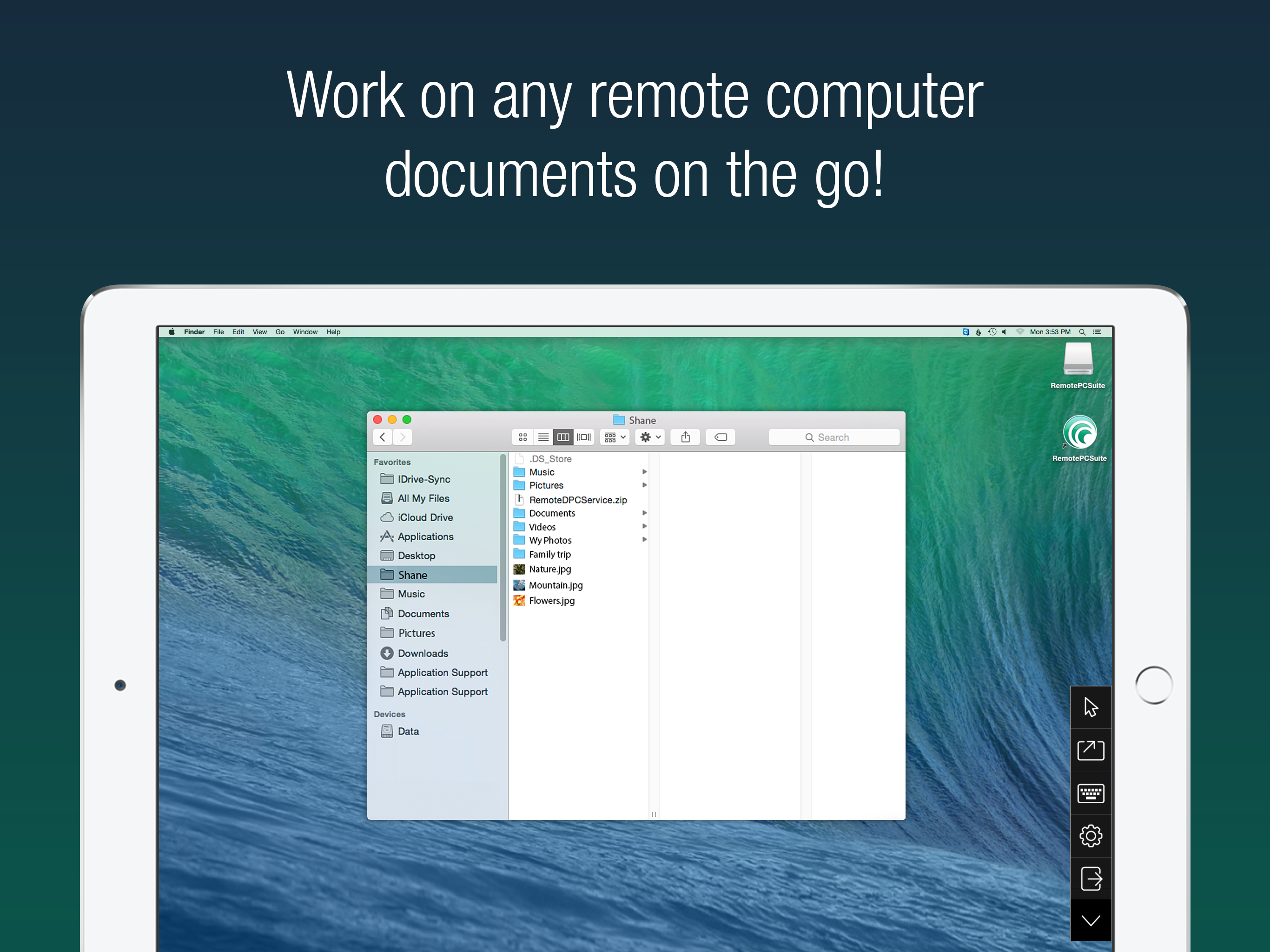This screenshot has width=1270, height=952.
Task: Switch Finder to Cover Flow view
Action: coord(584,437)
